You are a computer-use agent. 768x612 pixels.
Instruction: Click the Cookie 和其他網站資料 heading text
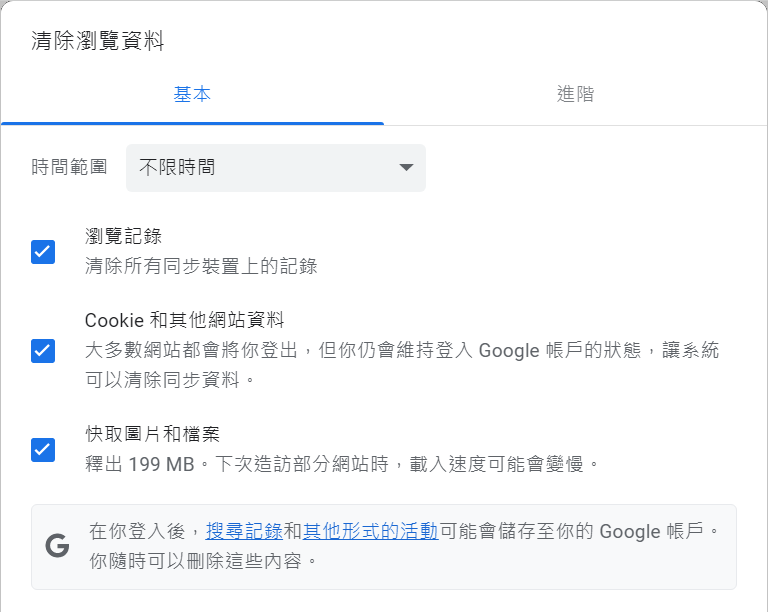coord(185,320)
